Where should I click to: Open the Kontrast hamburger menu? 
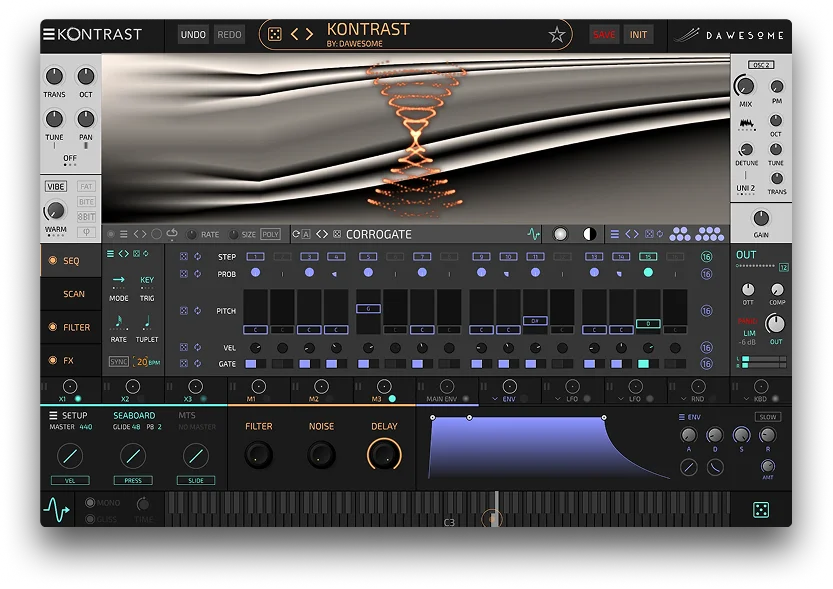(x=49, y=34)
